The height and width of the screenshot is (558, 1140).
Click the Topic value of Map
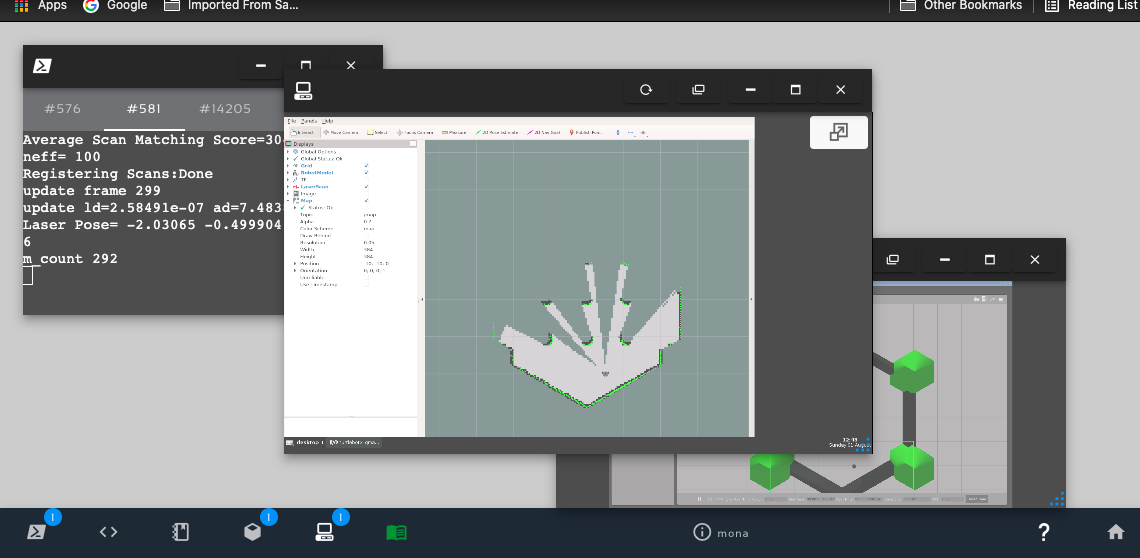(x=370, y=215)
